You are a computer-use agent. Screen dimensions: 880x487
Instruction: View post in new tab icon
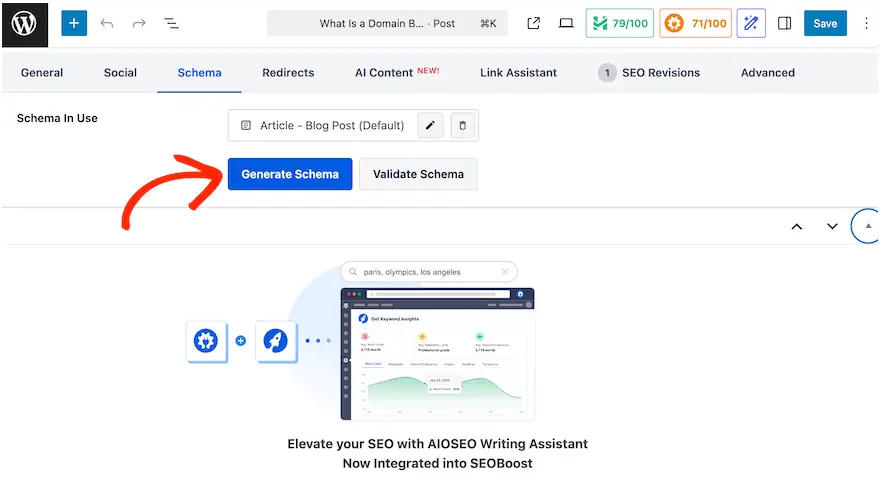(x=533, y=24)
